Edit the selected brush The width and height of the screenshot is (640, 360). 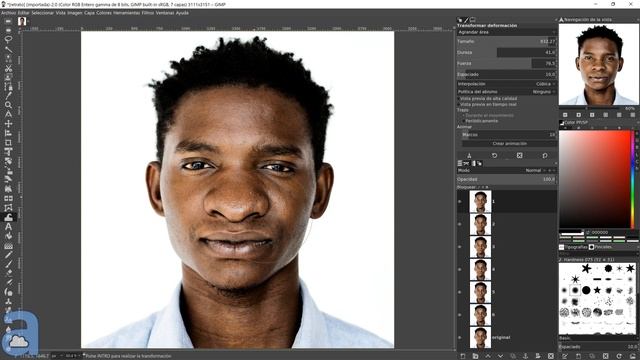(565, 356)
